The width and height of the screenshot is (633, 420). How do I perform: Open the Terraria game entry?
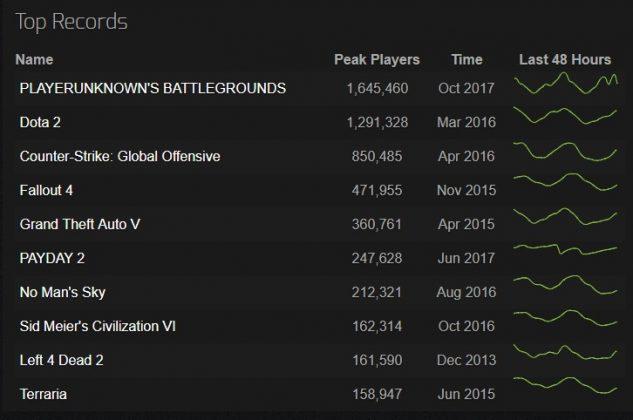pyautogui.click(x=43, y=394)
